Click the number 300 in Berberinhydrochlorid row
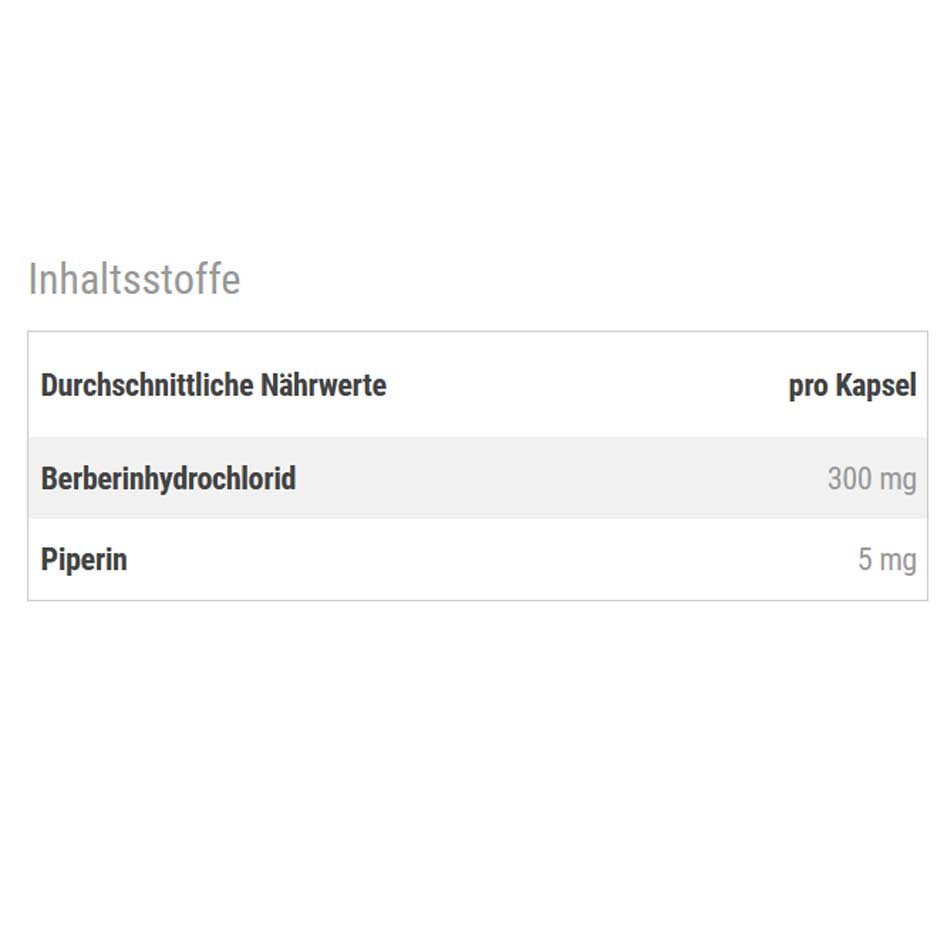This screenshot has height=944, width=944. click(850, 479)
